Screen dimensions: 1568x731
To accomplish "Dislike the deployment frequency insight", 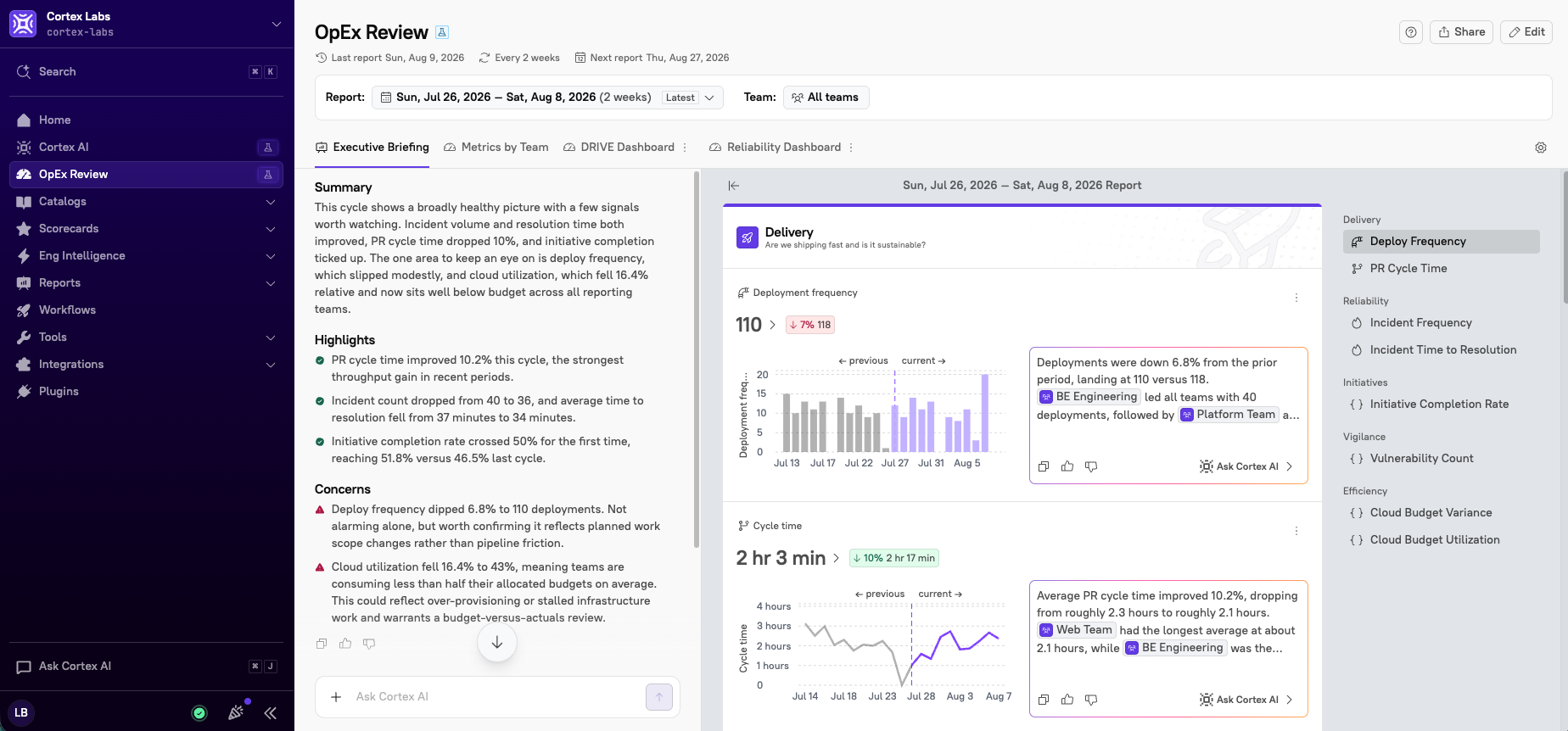I will point(1091,466).
